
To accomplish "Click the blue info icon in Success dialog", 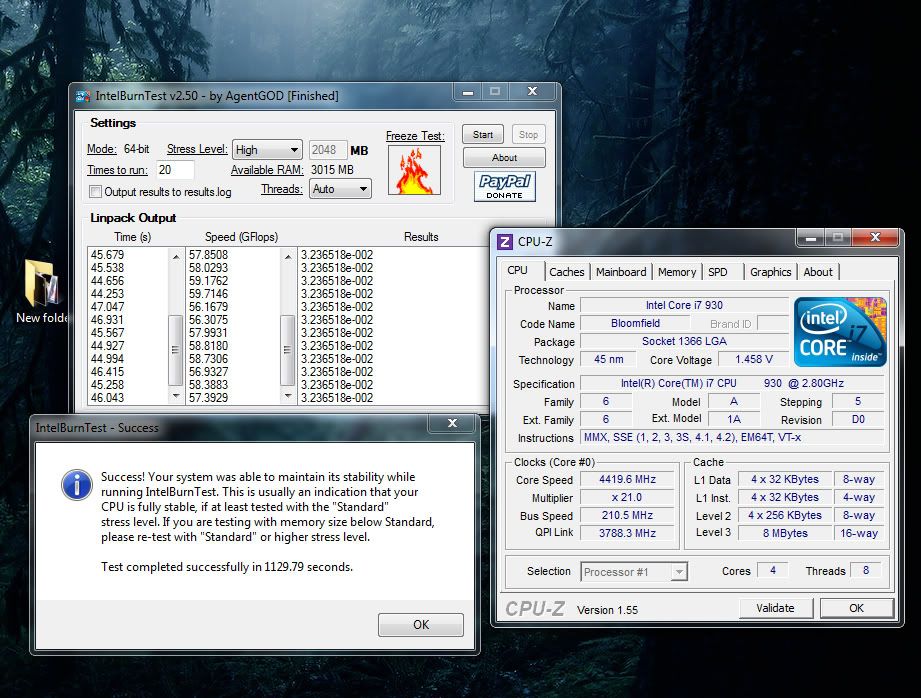I will (x=76, y=486).
